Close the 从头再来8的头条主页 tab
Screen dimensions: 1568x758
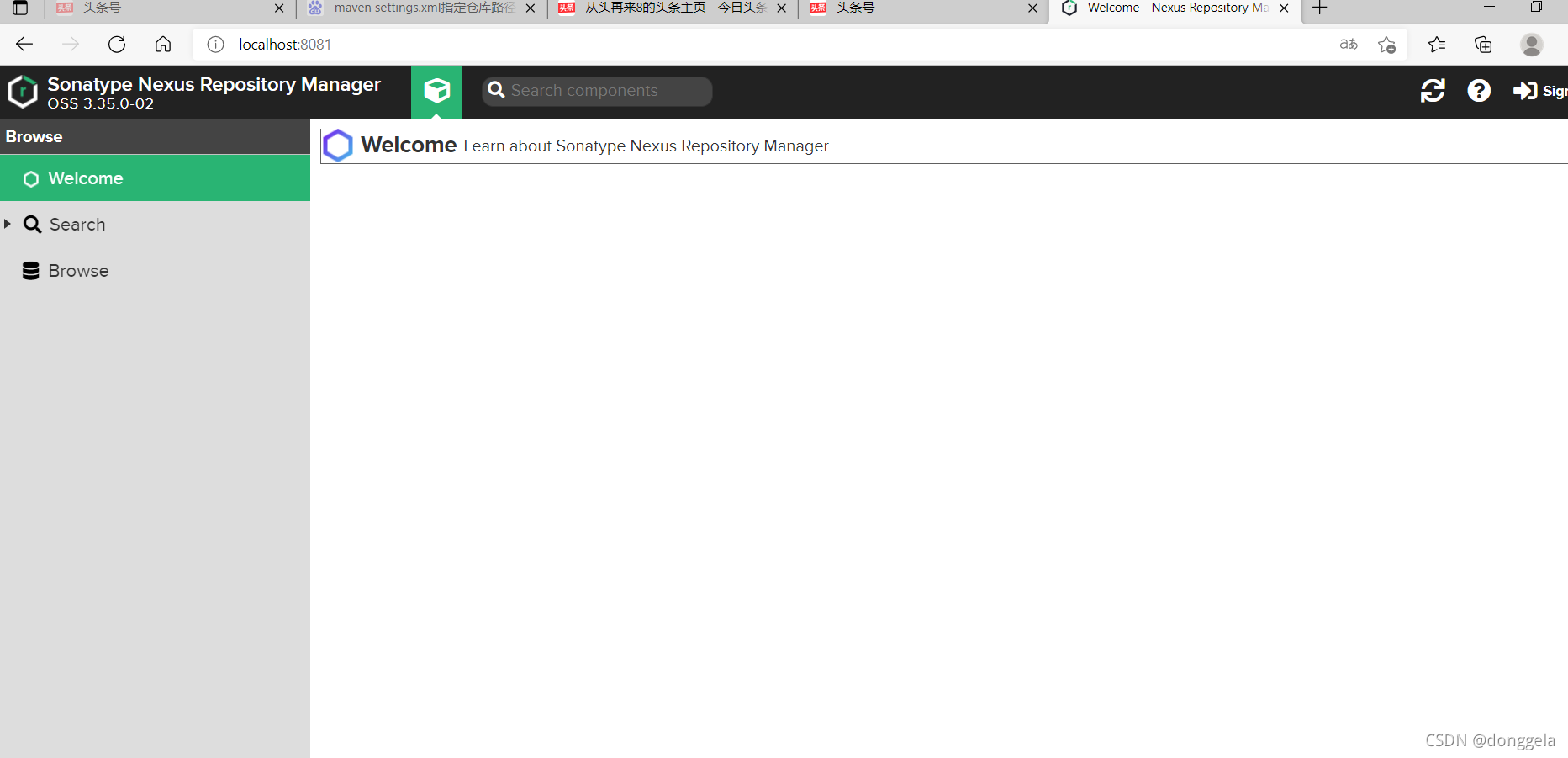click(782, 8)
